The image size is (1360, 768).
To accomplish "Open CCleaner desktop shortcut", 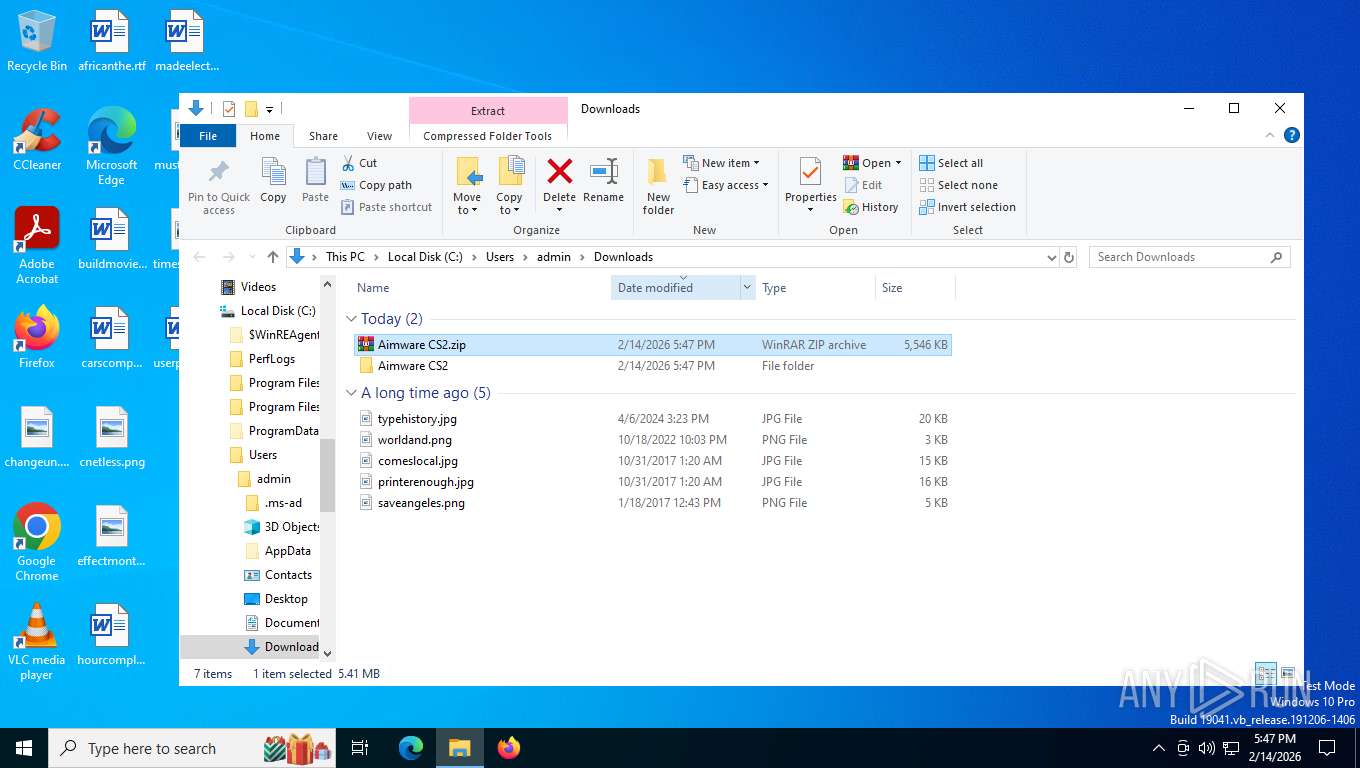I will [37, 140].
